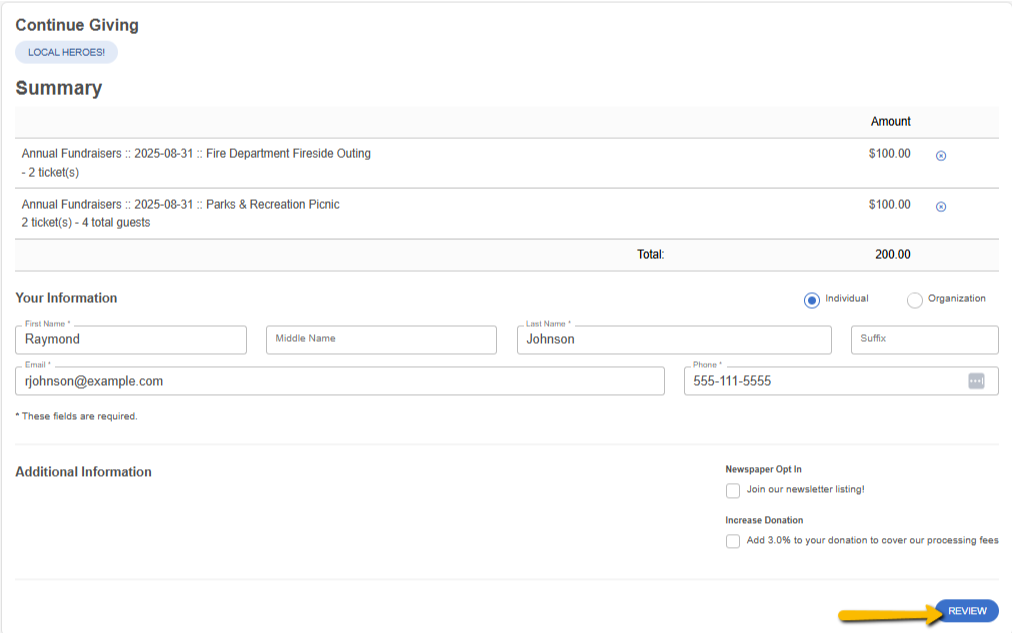Click "These fields are required." note
This screenshot has width=1012, height=633.
click(76, 416)
